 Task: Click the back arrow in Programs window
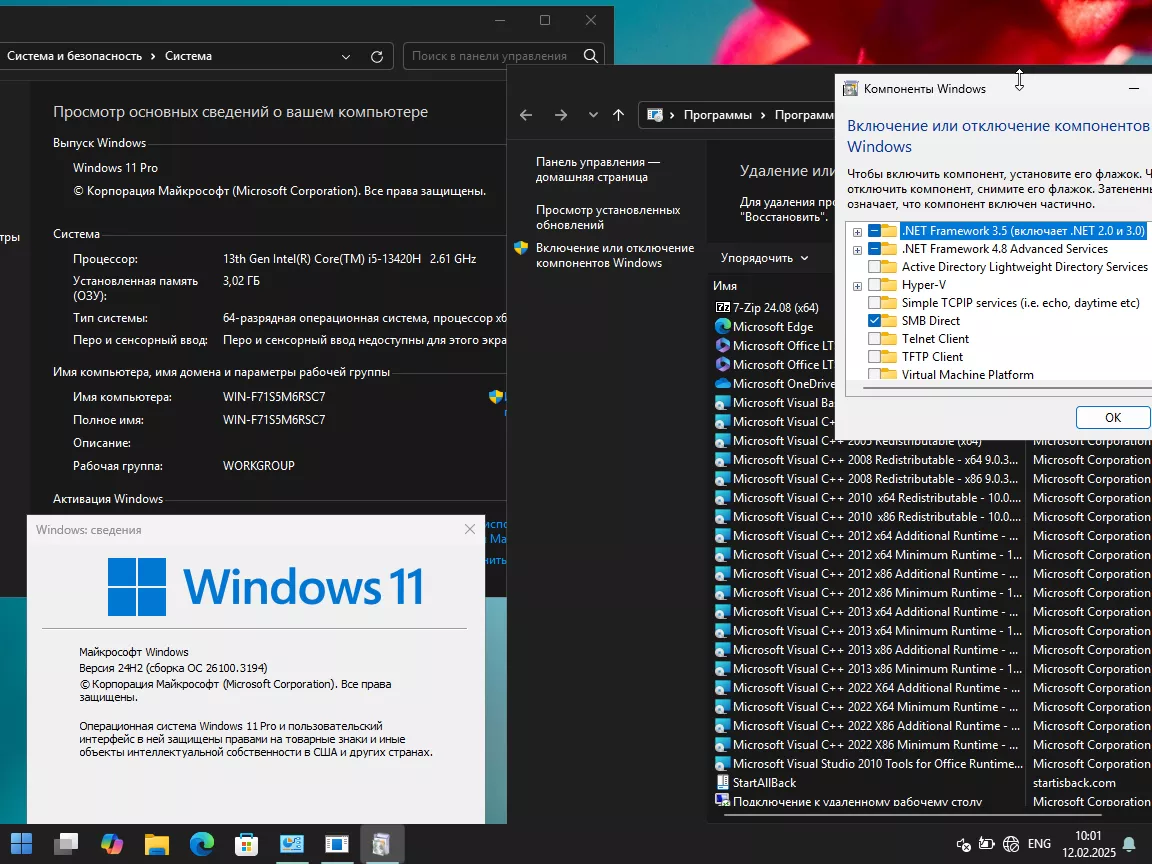[526, 115]
